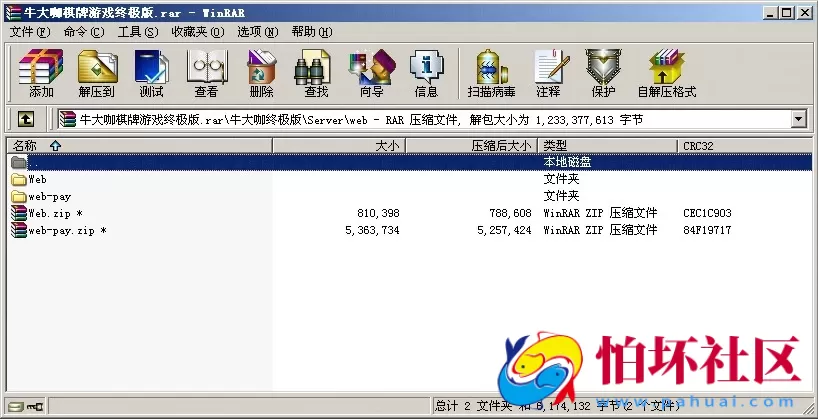Image resolution: width=818 pixels, height=419 pixels.
Task: Open the Tools (工具) menu
Action: [138, 32]
